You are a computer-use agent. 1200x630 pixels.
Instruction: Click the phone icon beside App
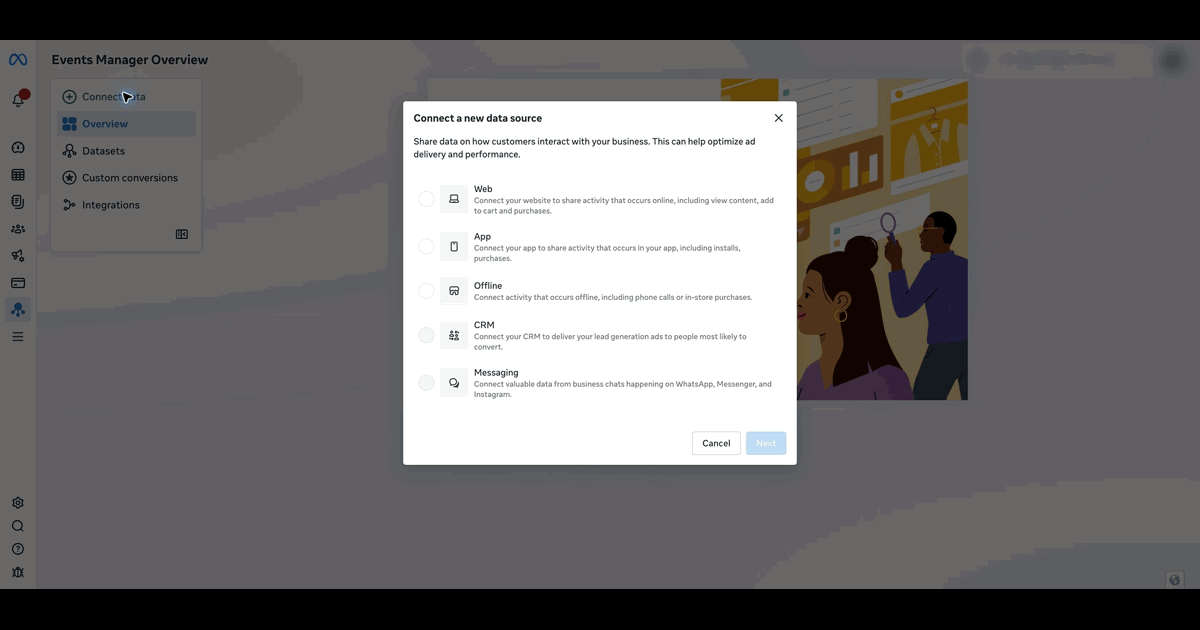[x=454, y=247]
